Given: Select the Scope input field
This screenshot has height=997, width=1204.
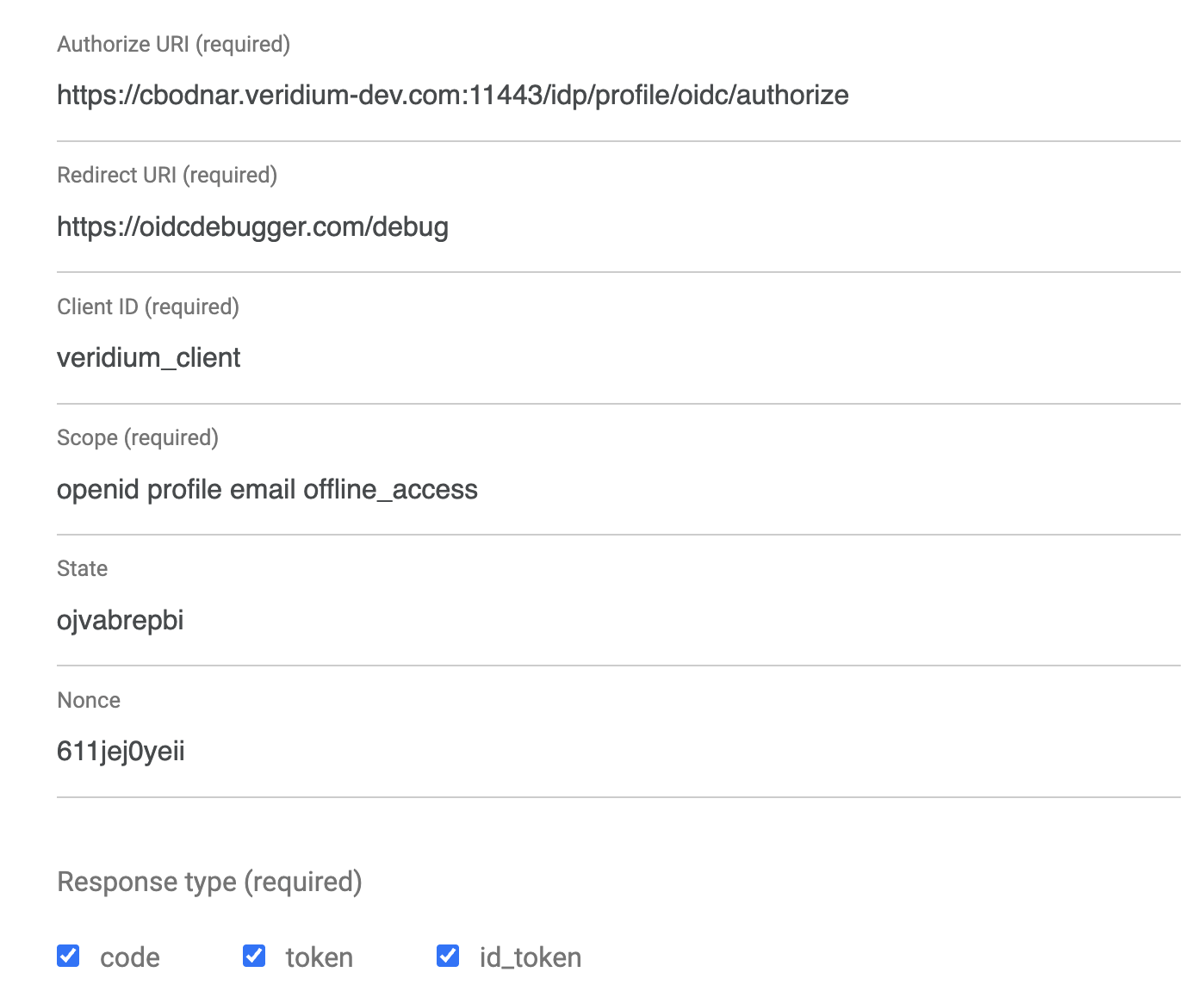Looking at the screenshot, I should coord(618,490).
